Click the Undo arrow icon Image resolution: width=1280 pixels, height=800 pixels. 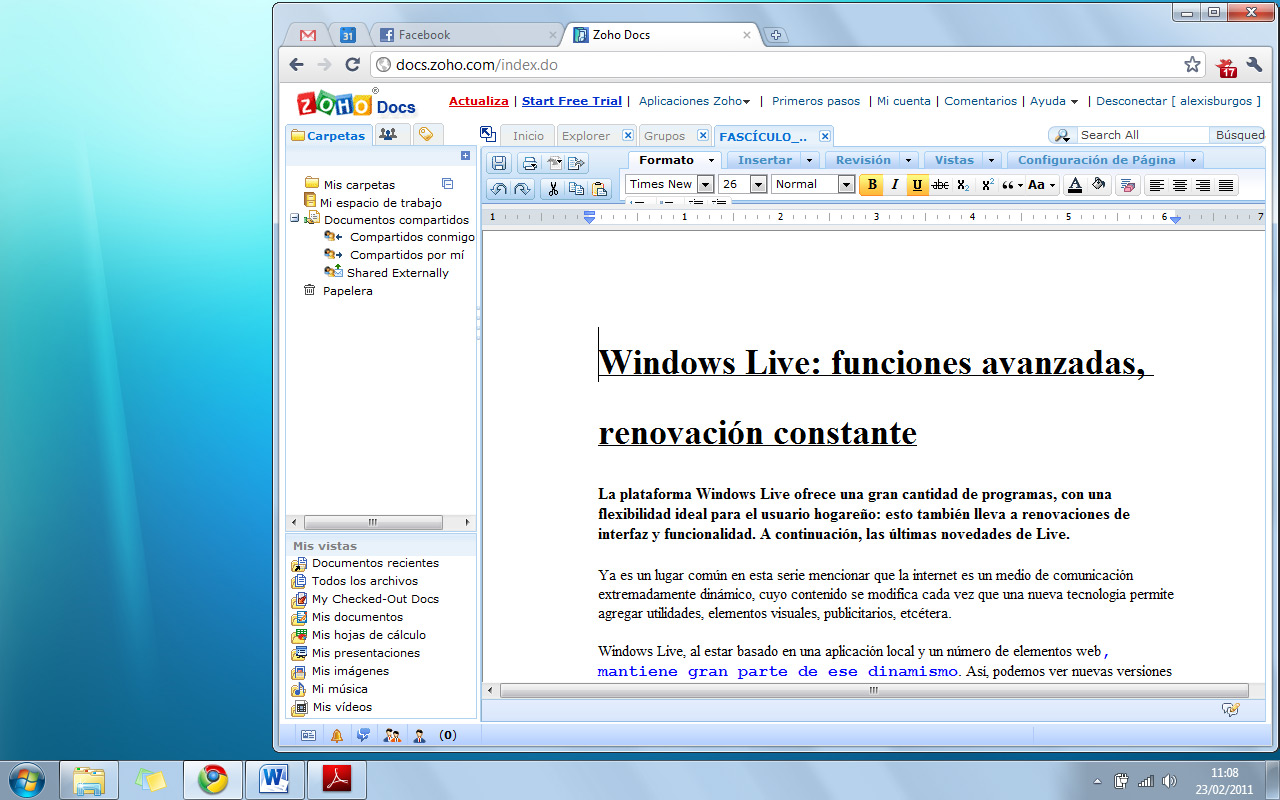[499, 188]
